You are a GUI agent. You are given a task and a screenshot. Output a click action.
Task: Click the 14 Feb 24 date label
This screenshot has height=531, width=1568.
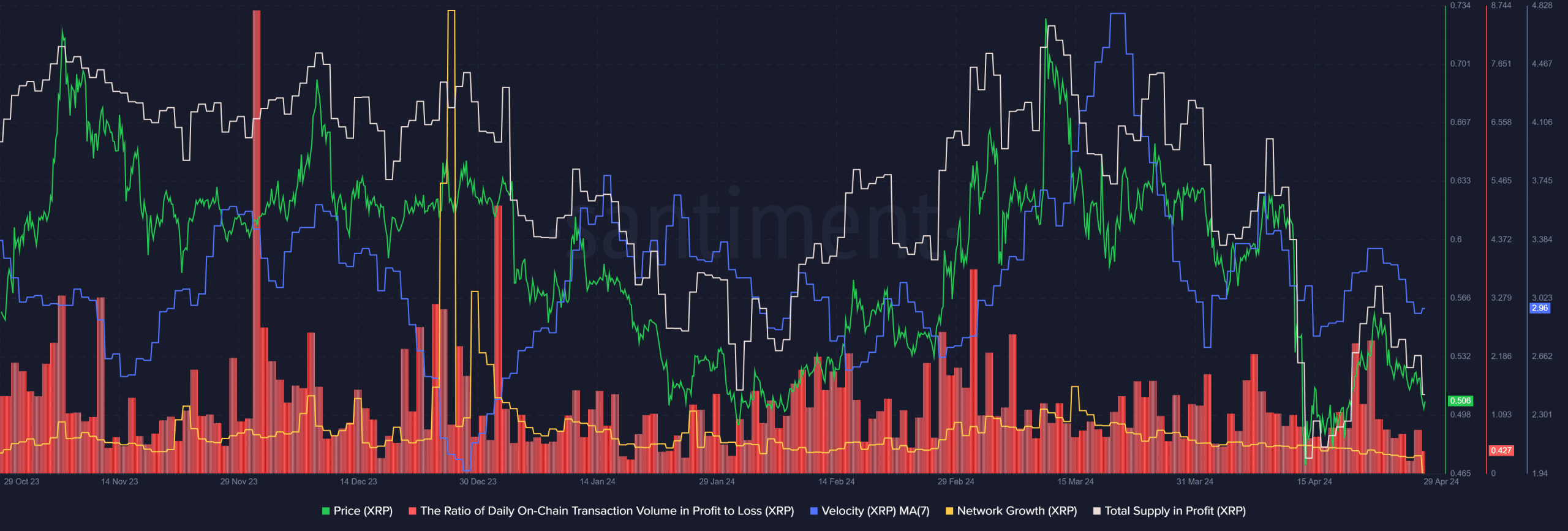click(836, 481)
